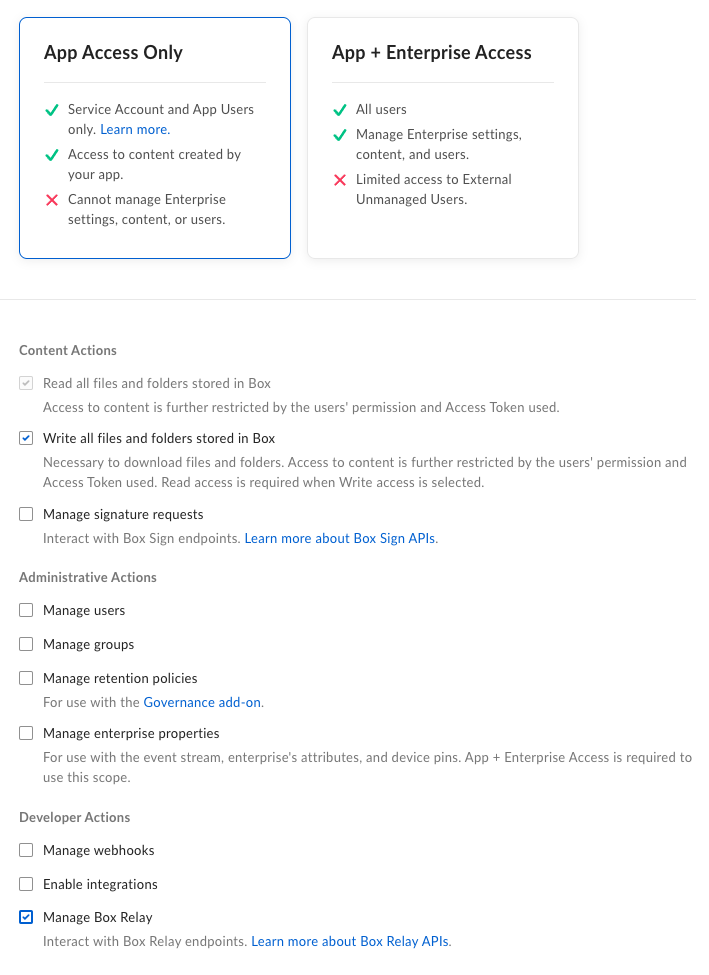
Task: Check the Manage groups option
Action: click(26, 644)
